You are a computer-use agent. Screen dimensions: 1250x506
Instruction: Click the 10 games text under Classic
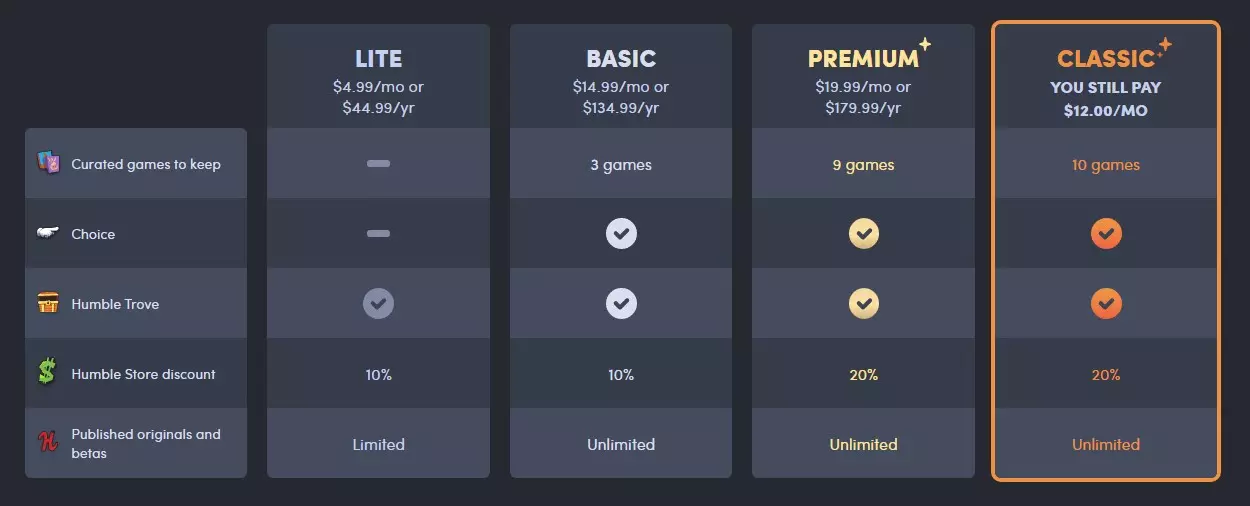1106,164
